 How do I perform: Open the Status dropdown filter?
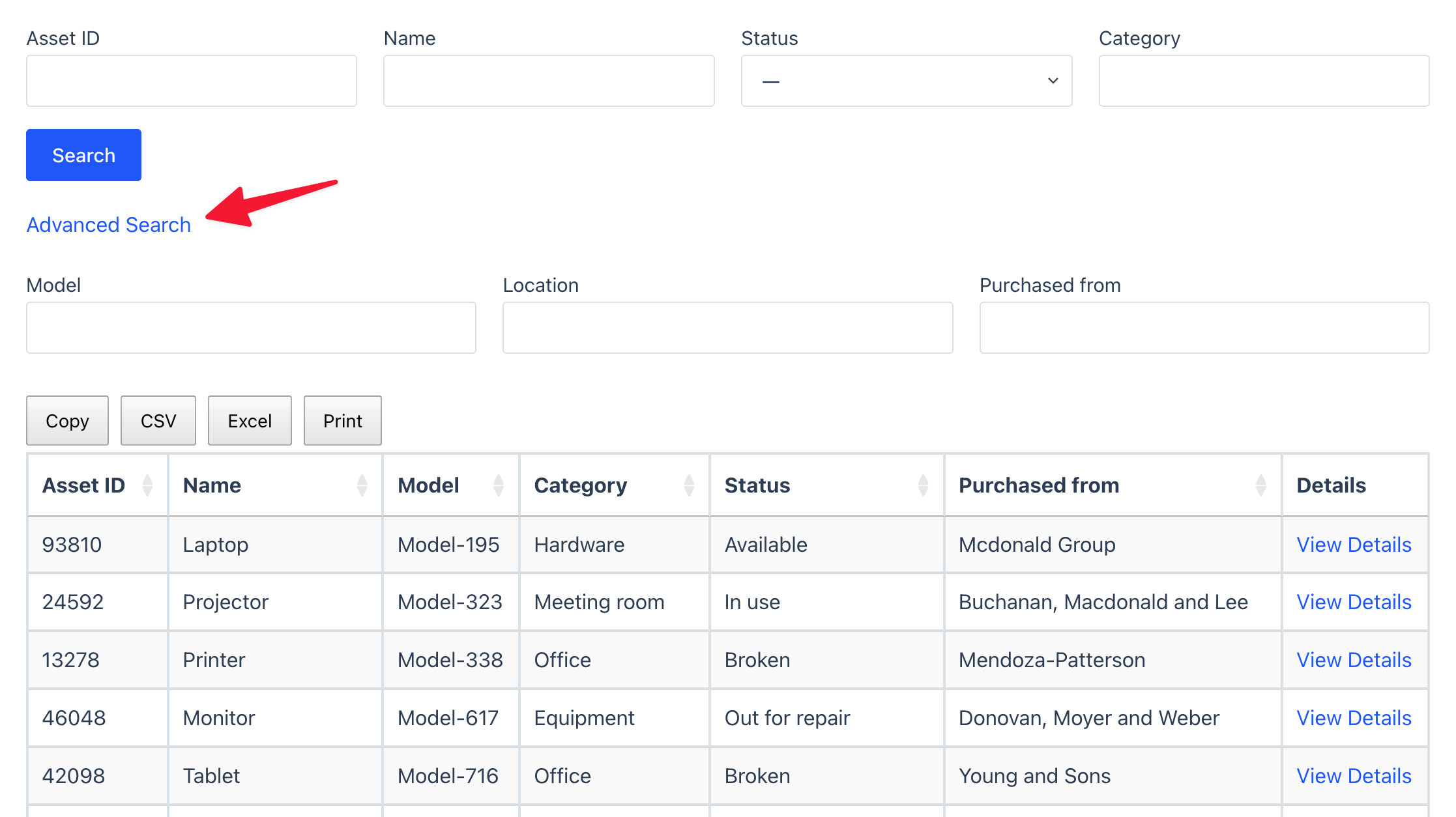906,81
